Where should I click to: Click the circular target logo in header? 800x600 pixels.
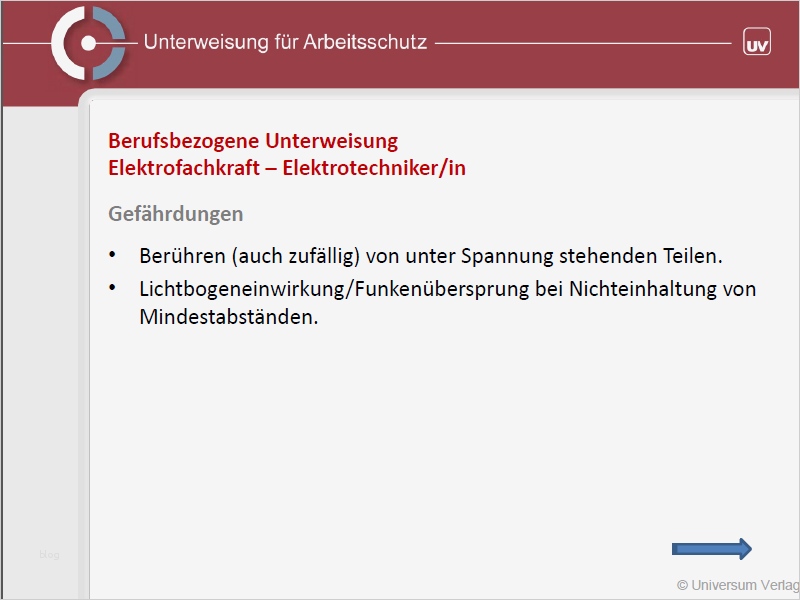point(89,43)
